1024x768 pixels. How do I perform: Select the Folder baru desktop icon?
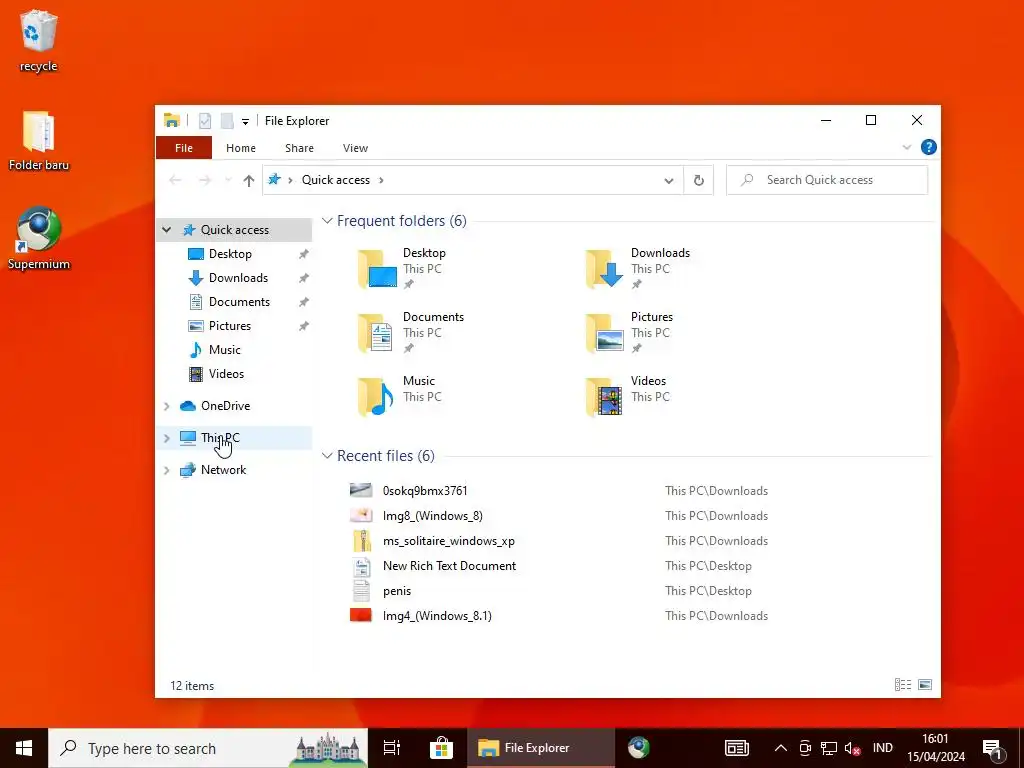click(39, 140)
